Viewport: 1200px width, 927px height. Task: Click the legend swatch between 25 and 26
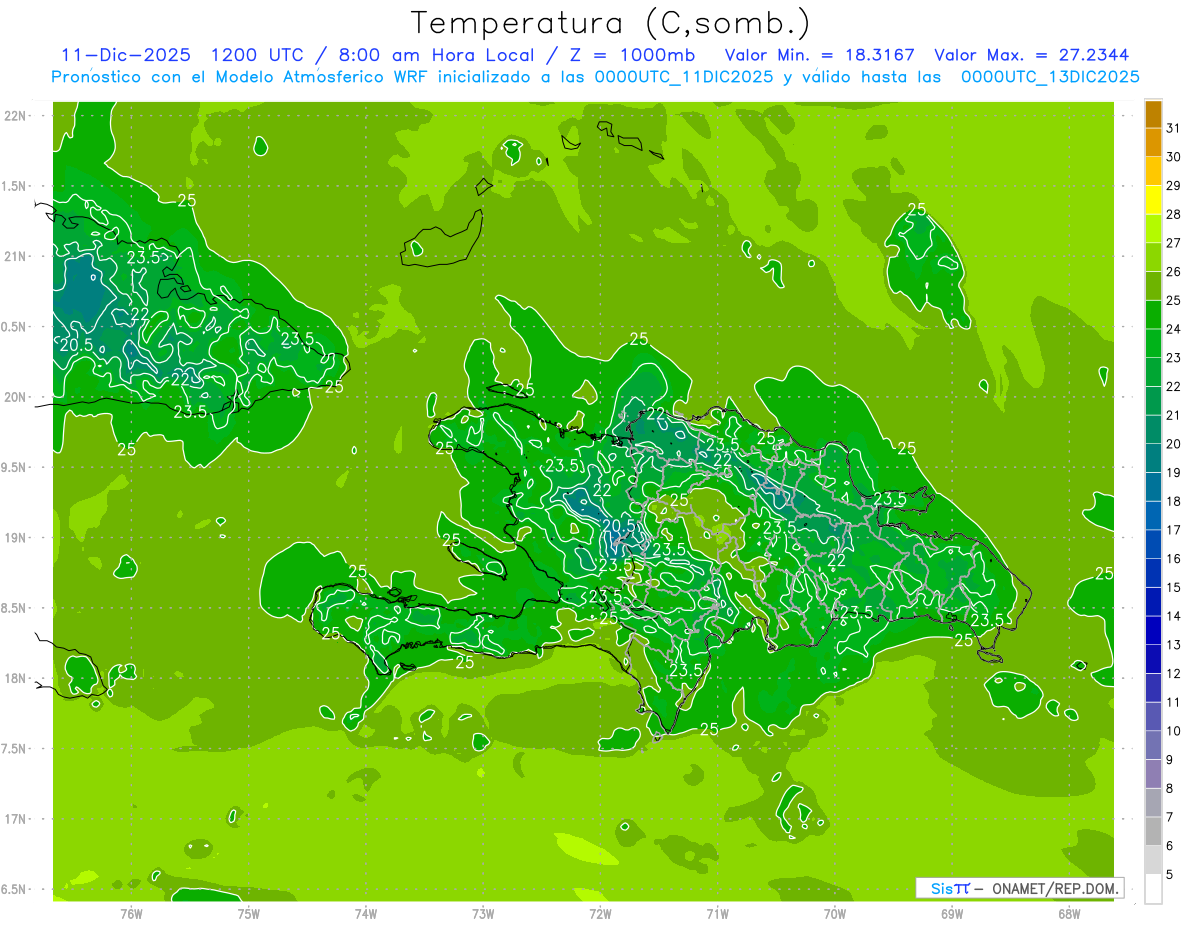tap(1153, 287)
